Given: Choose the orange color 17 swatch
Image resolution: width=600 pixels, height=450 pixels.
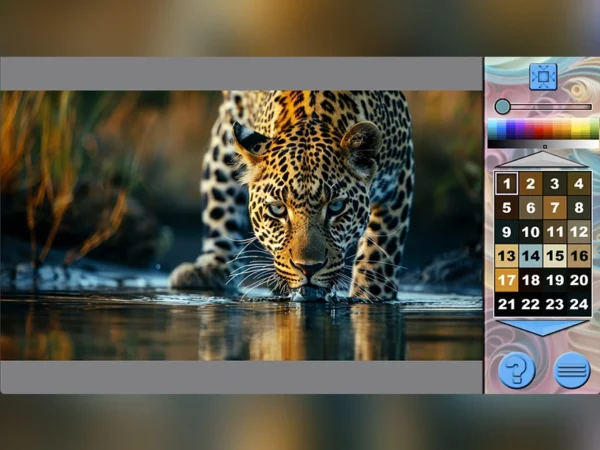Looking at the screenshot, I should click(506, 280).
